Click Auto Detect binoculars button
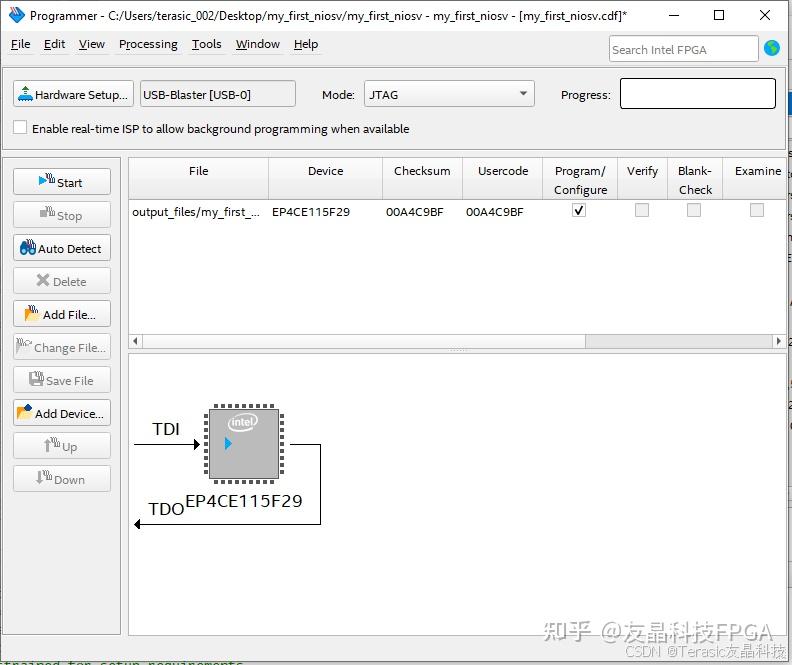 [x=62, y=248]
